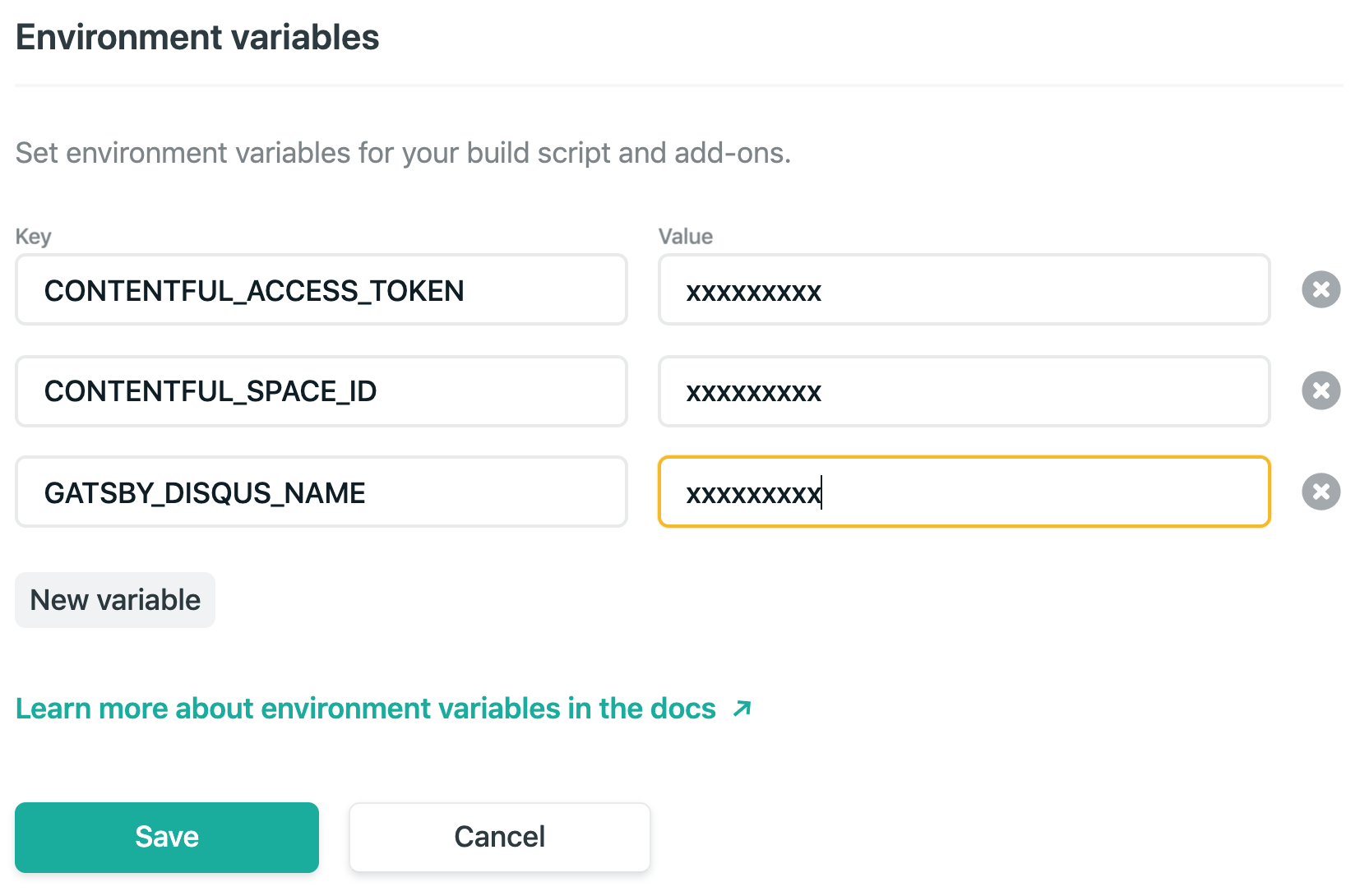
Task: Click the external-link arrow beside docs link
Action: 742,709
